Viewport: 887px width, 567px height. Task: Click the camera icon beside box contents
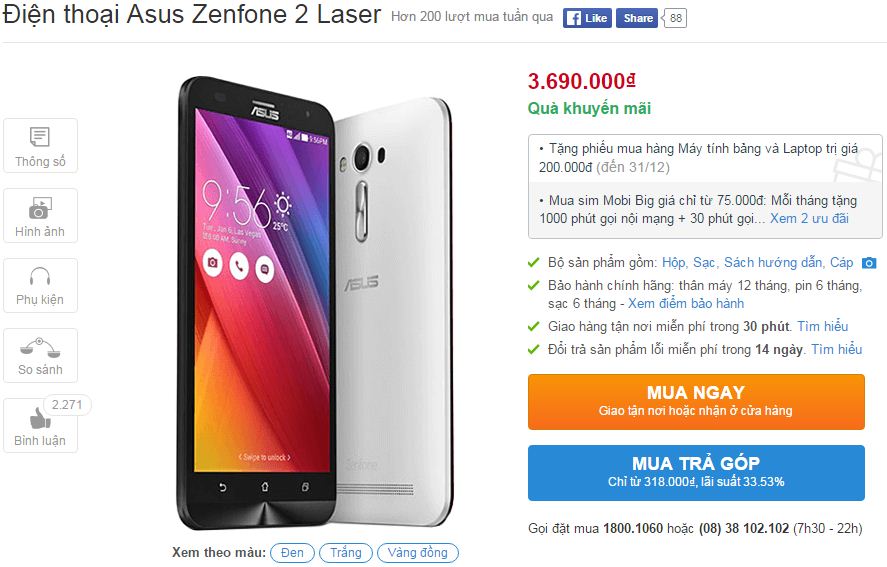click(869, 263)
